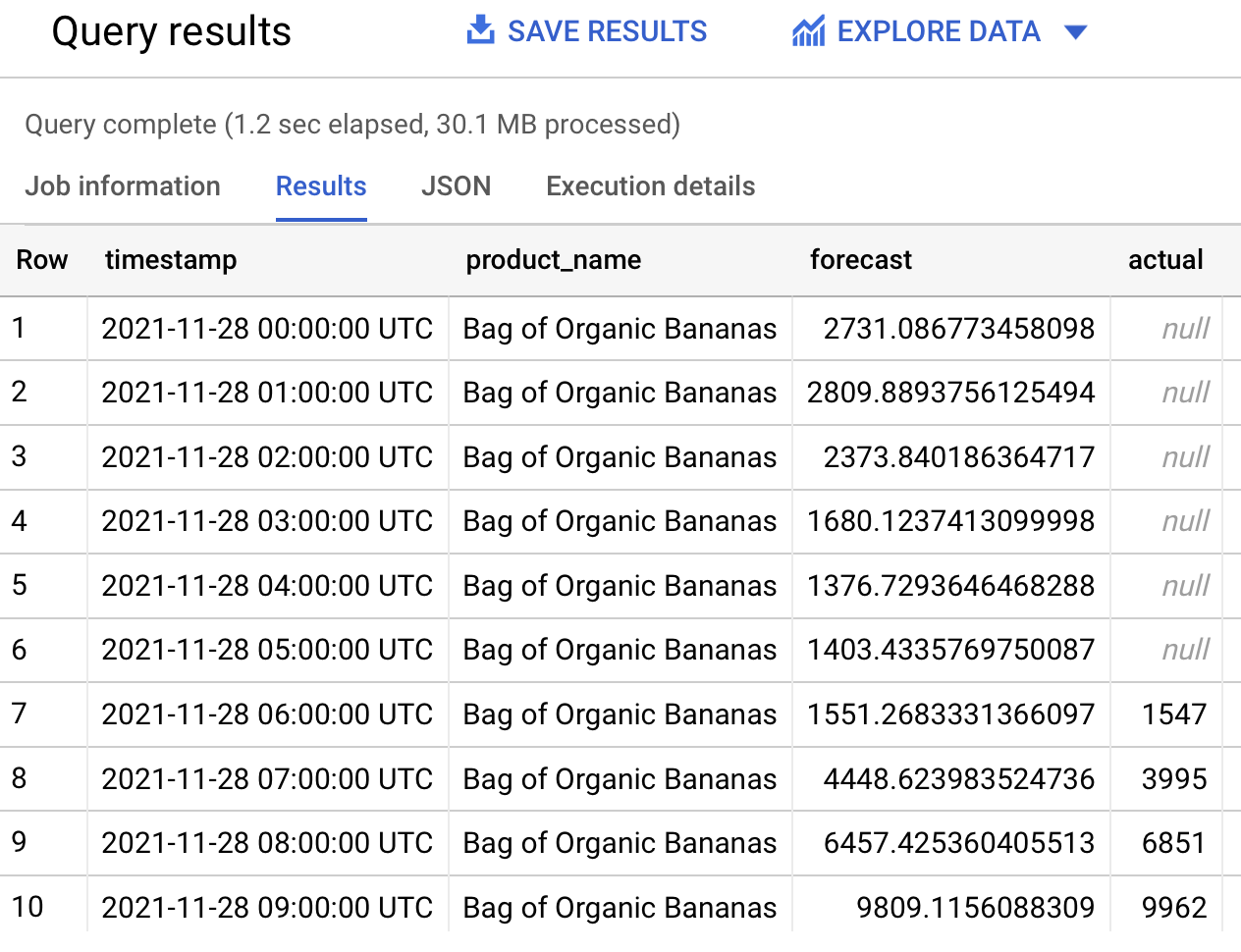1241x952 pixels.
Task: Click the forecast column header
Action: pyautogui.click(x=861, y=260)
